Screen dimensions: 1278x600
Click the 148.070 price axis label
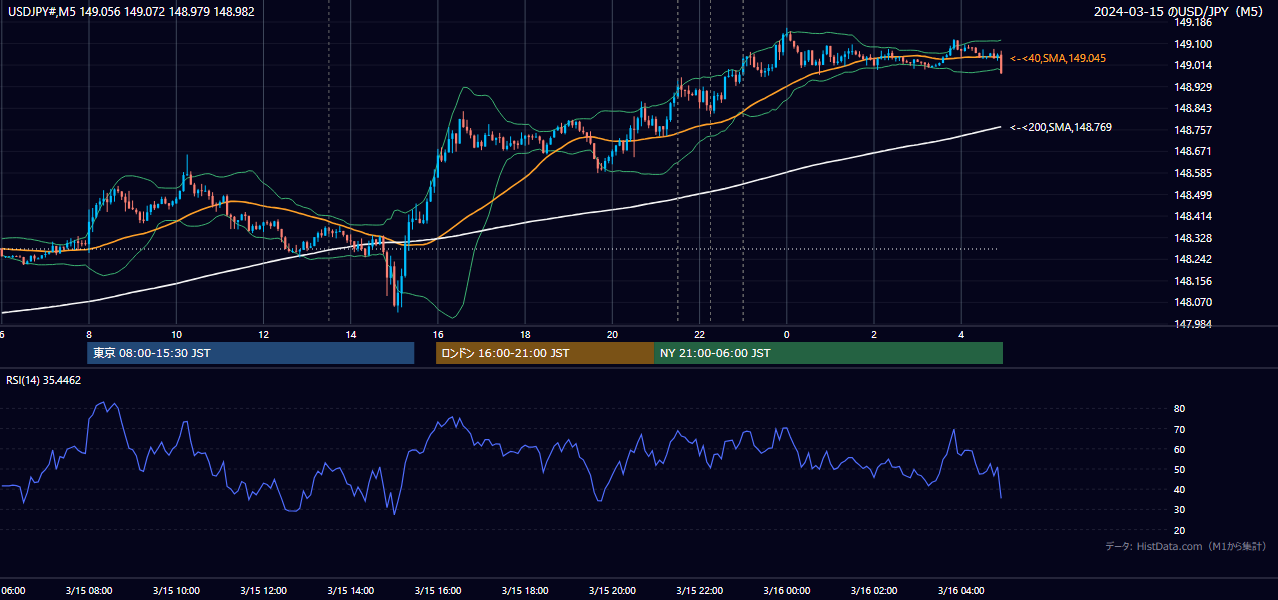(1193, 302)
